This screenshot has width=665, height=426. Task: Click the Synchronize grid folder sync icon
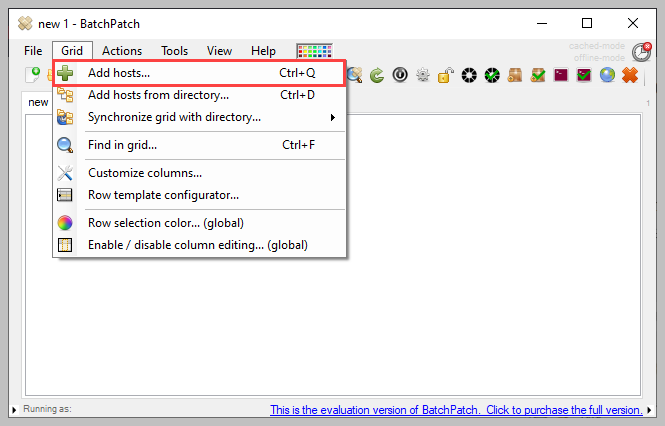pyautogui.click(x=65, y=118)
